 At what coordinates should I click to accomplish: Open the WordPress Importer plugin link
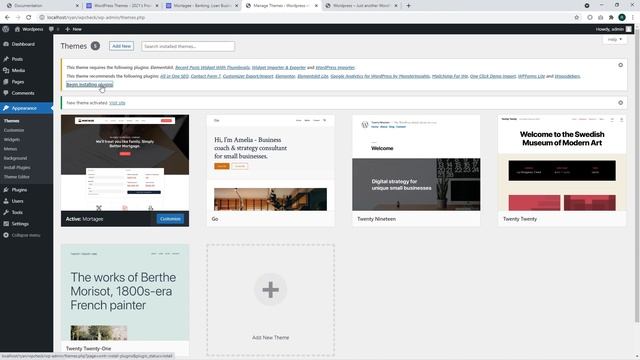tap(335, 67)
